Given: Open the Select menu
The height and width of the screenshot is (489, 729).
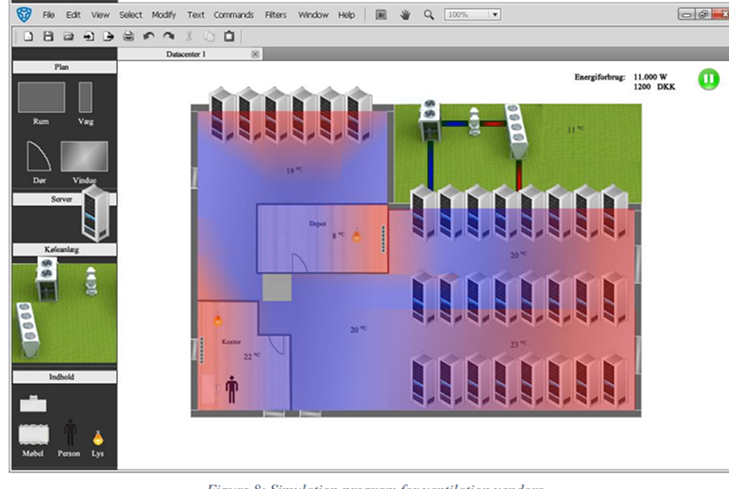Looking at the screenshot, I should coord(131,15).
